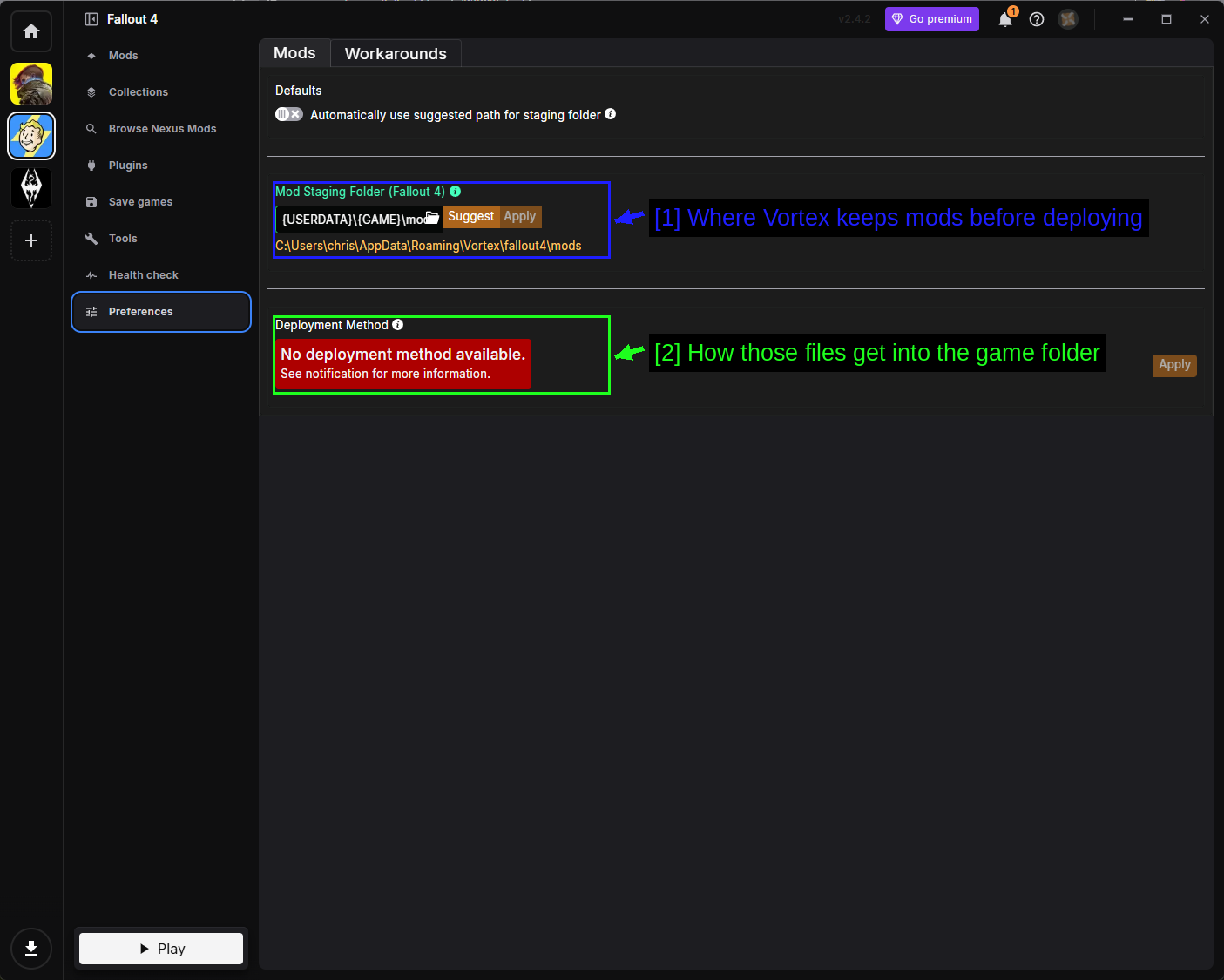Open the user profile avatar
This screenshot has height=980, width=1224.
[1068, 19]
